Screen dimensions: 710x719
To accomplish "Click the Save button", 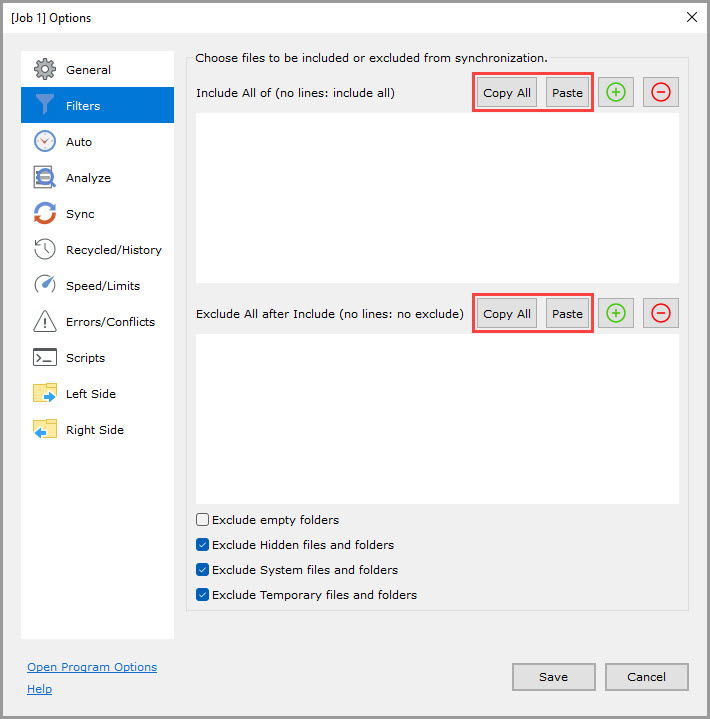I will coord(553,677).
